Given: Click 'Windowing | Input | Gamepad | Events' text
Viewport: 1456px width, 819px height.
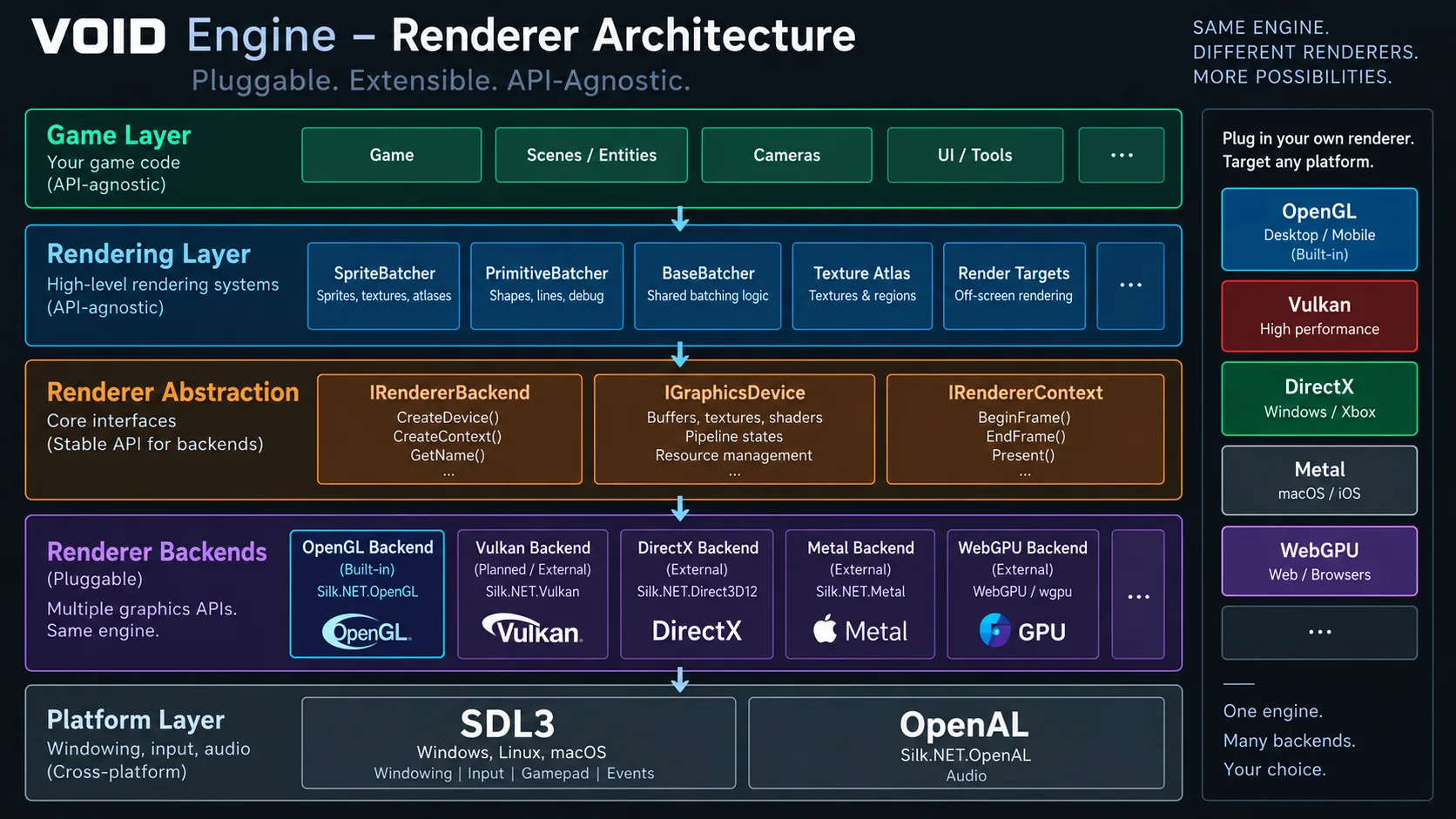Looking at the screenshot, I should pos(514,774).
